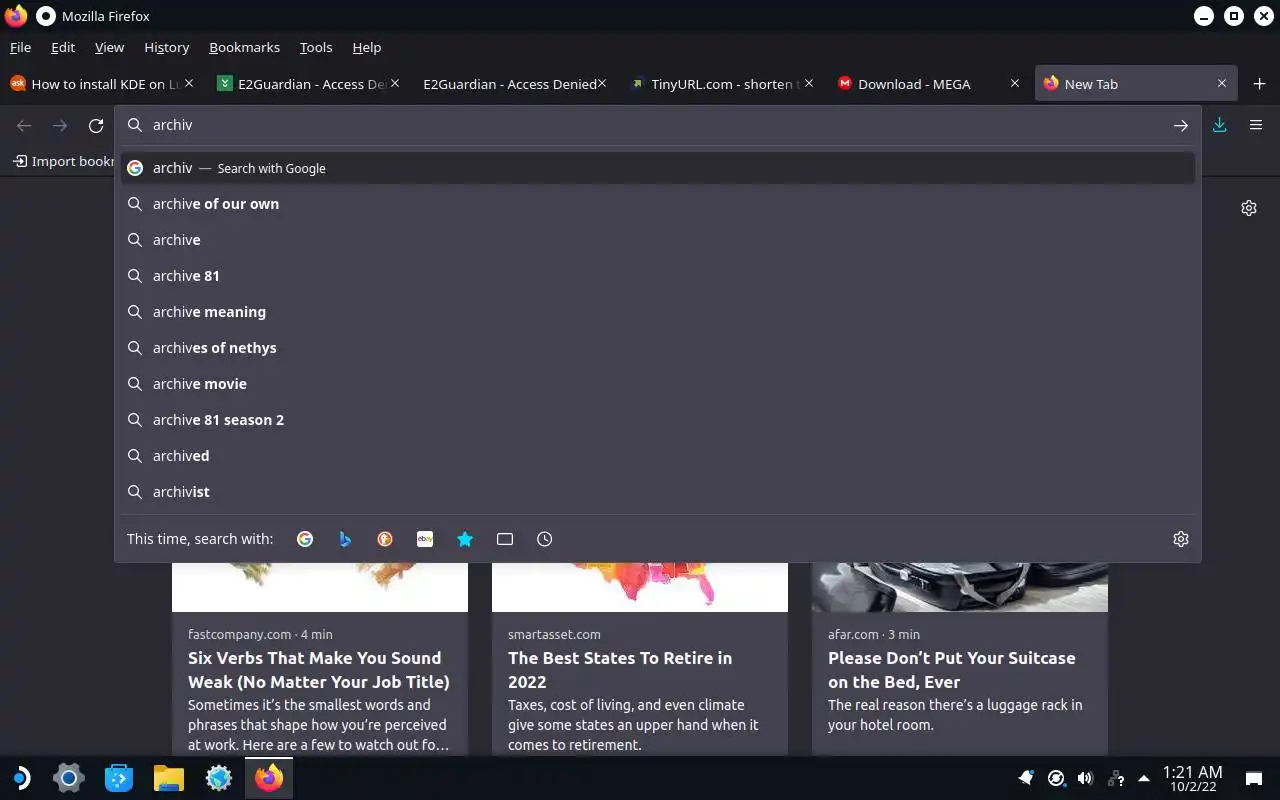
Task: Open the Edit menu
Action: (63, 47)
